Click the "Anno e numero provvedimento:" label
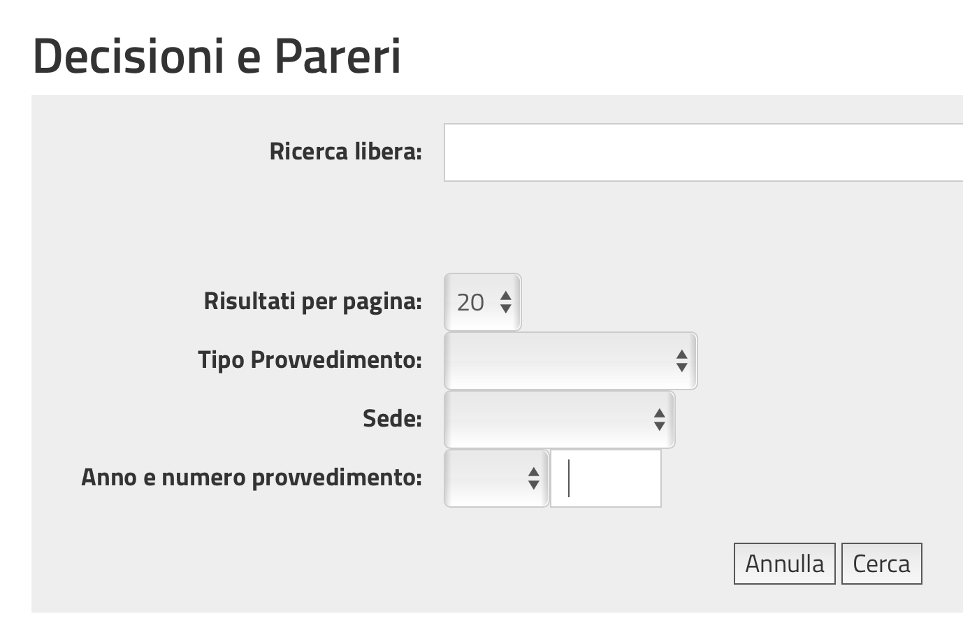 [251, 477]
